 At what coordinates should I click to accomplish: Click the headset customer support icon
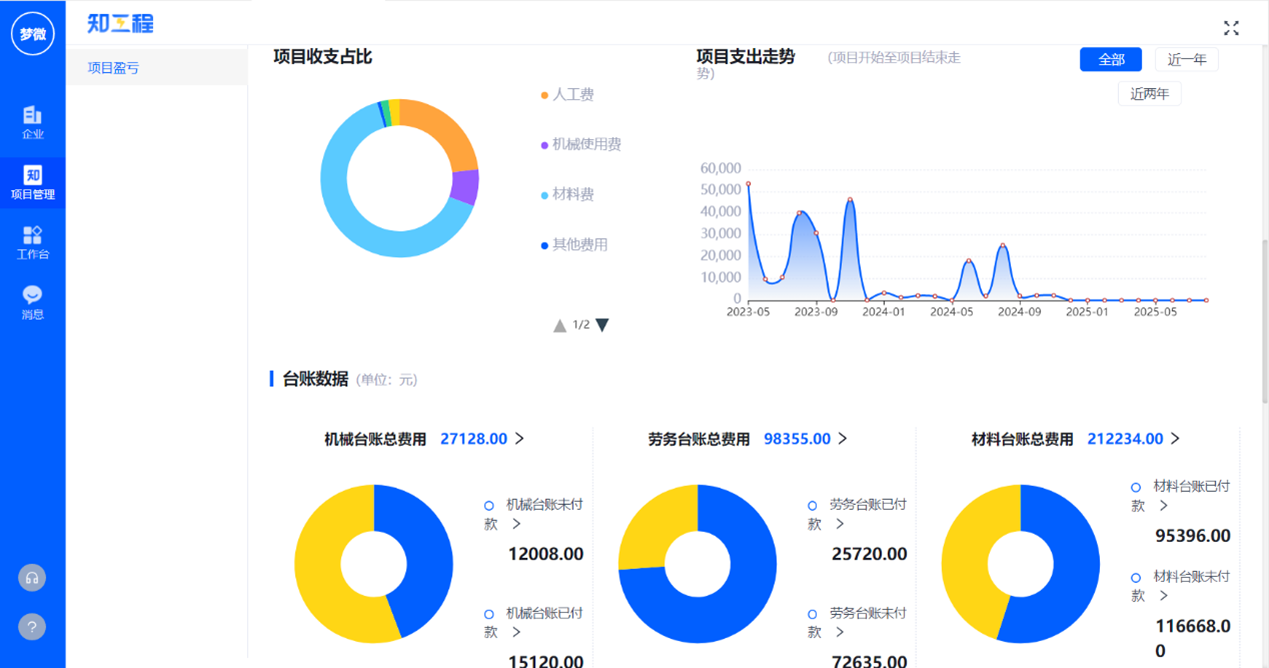point(32,578)
